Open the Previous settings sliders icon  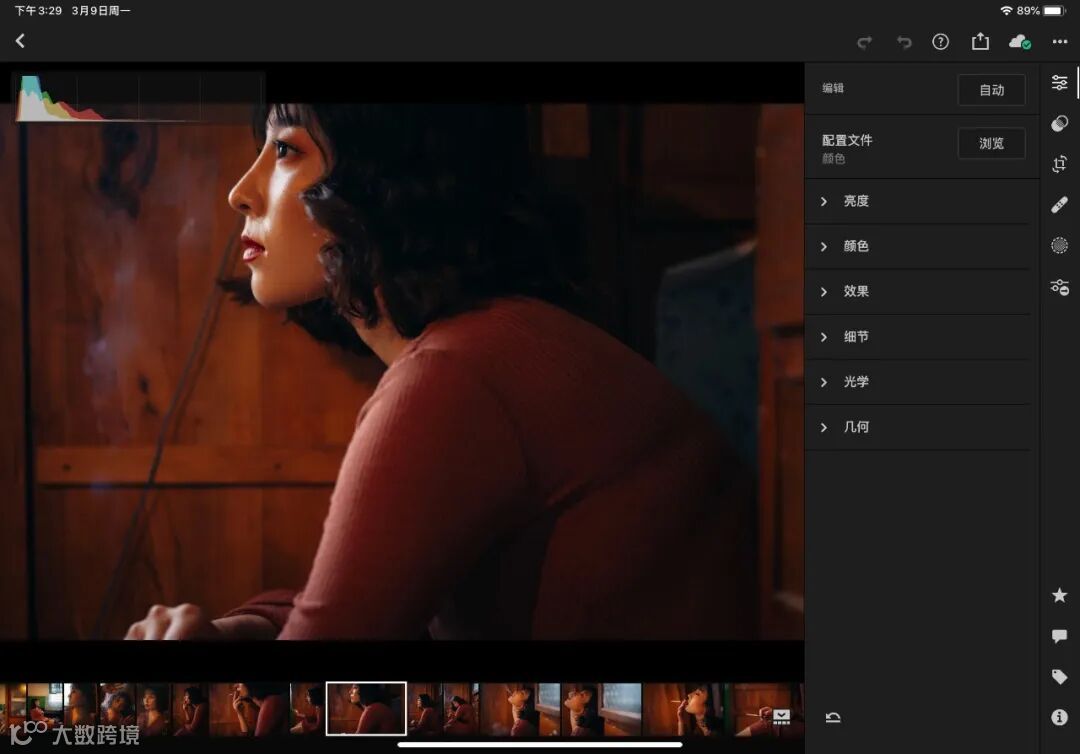(1059, 286)
